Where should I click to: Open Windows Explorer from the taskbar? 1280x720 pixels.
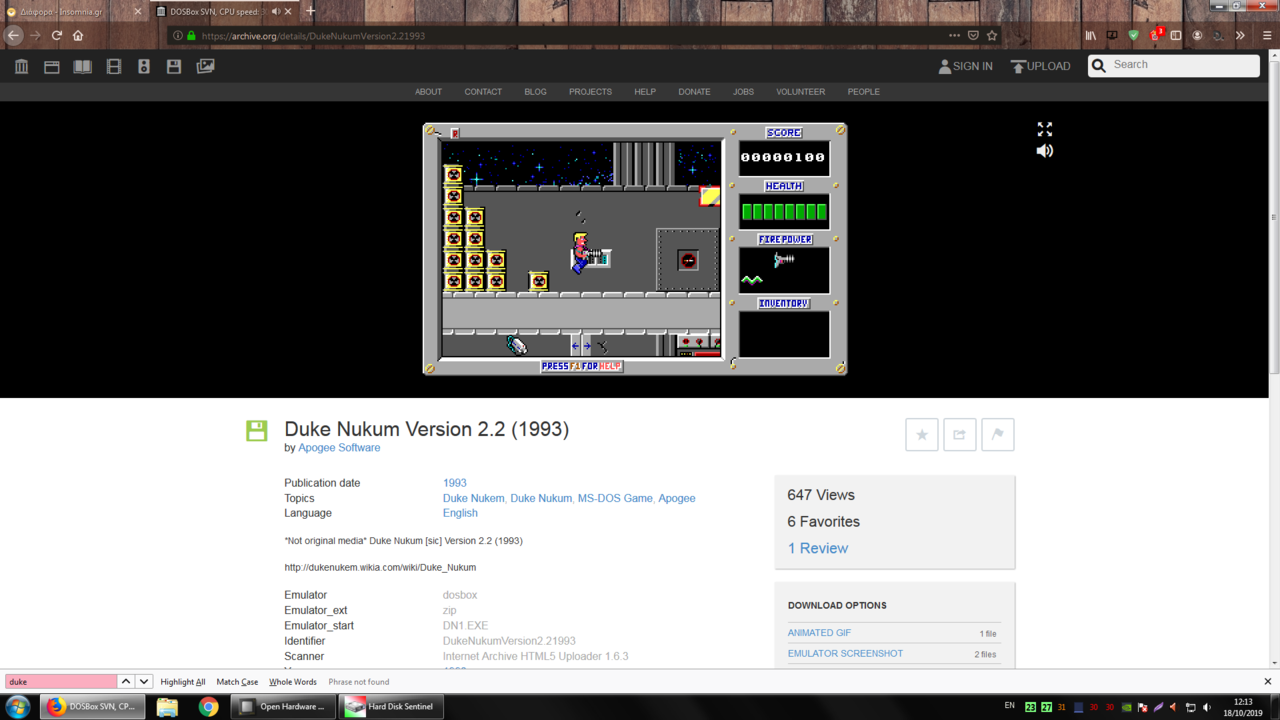pyautogui.click(x=167, y=707)
